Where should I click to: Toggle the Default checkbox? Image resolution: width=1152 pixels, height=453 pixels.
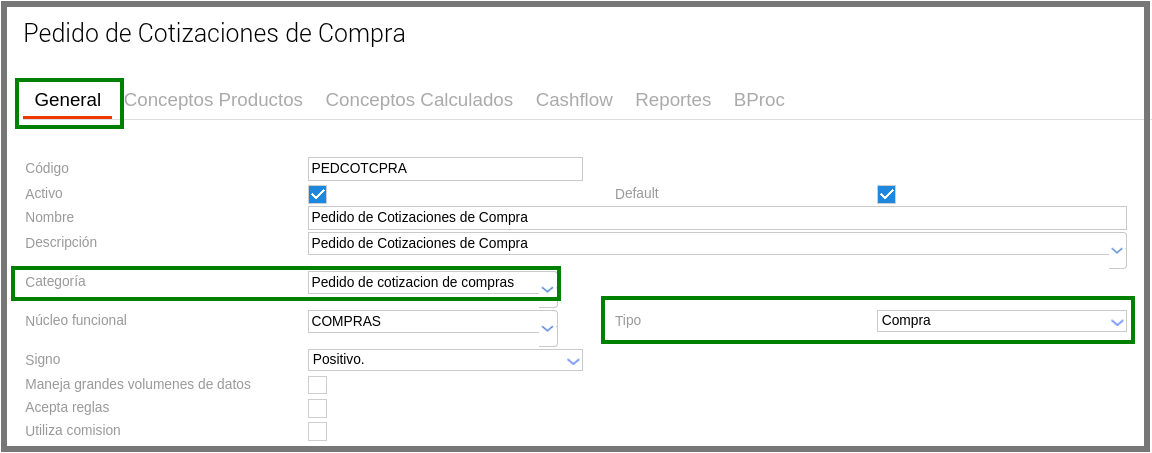coord(886,194)
